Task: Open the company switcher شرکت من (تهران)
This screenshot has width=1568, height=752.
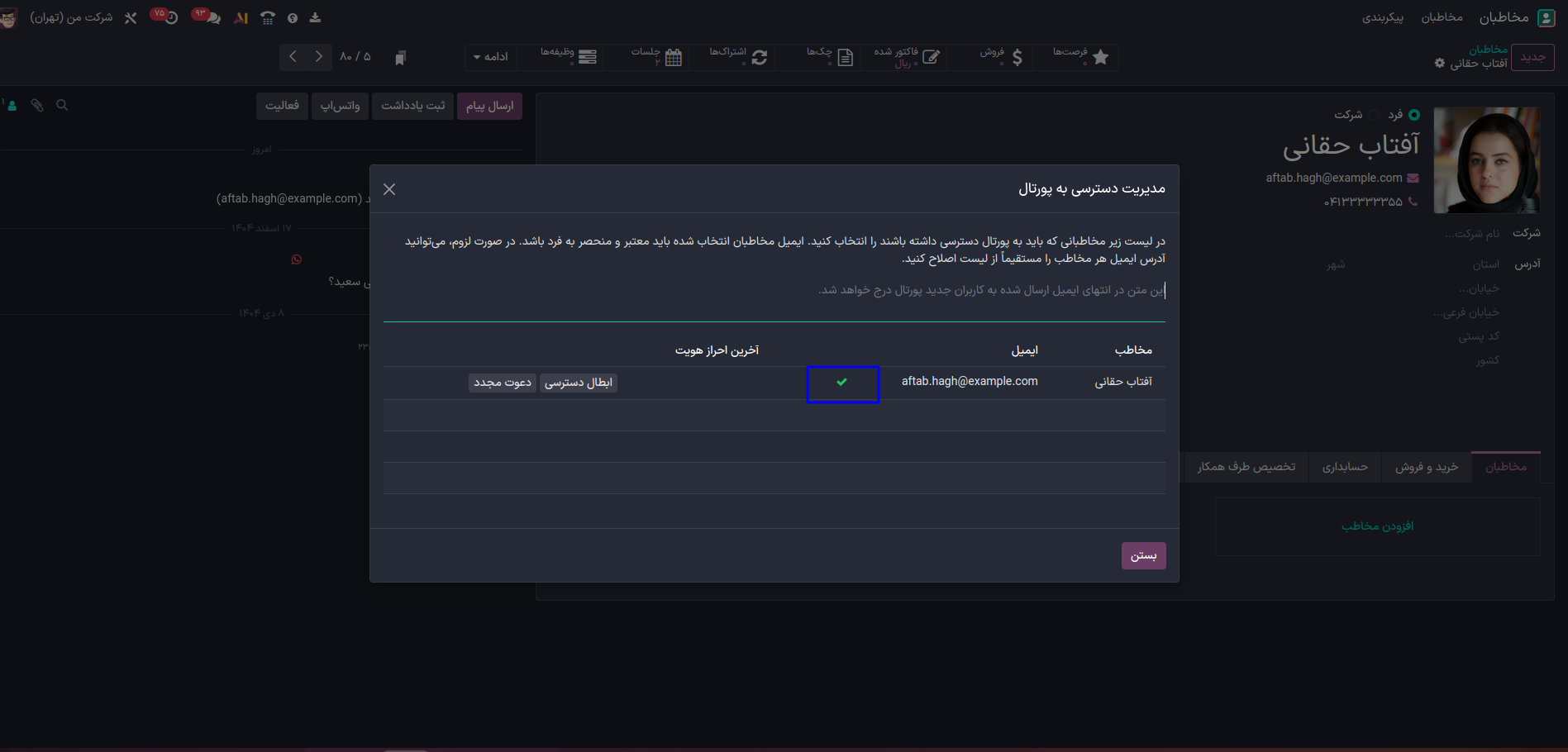Action: (71, 17)
